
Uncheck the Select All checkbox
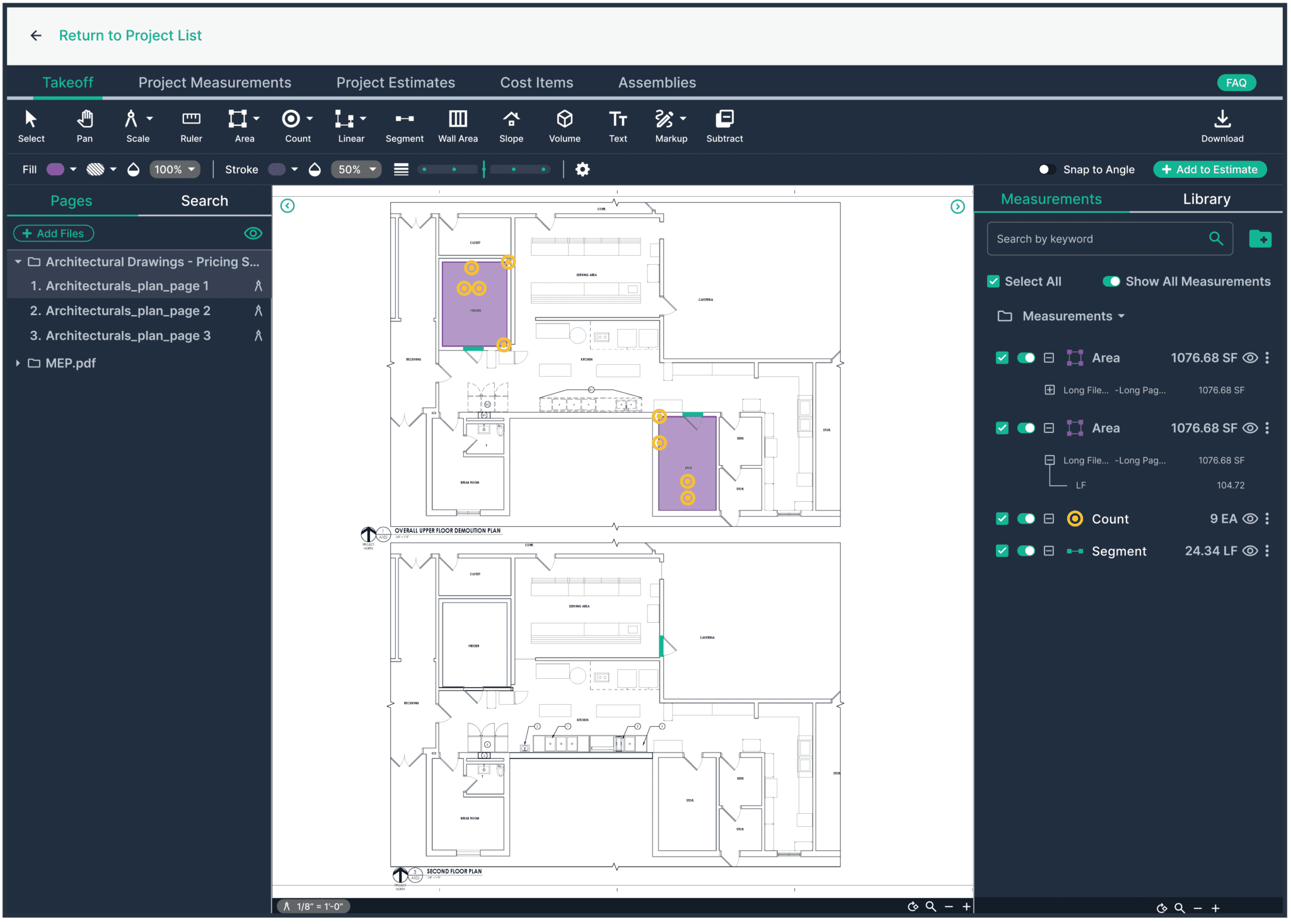[993, 281]
